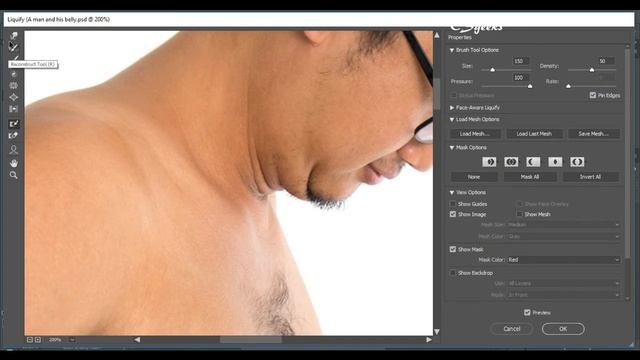This screenshot has height=360, width=640.
Task: Click the Add to Selection mask icon
Action: click(x=511, y=162)
